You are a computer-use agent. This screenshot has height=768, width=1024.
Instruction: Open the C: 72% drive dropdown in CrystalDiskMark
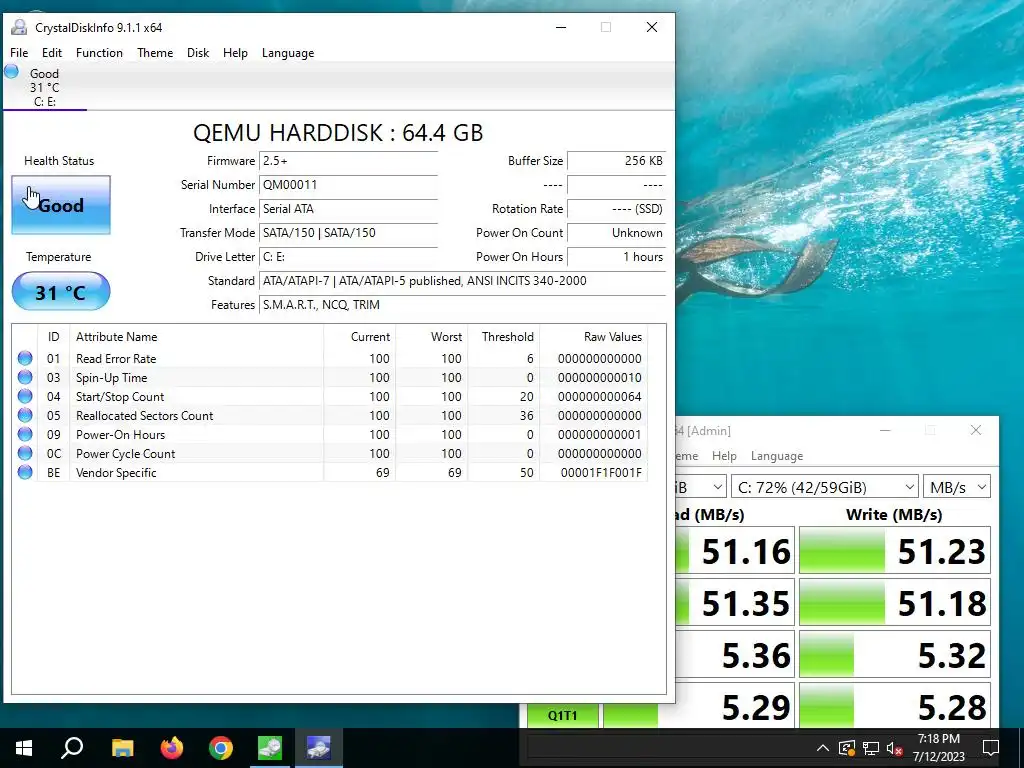click(824, 487)
